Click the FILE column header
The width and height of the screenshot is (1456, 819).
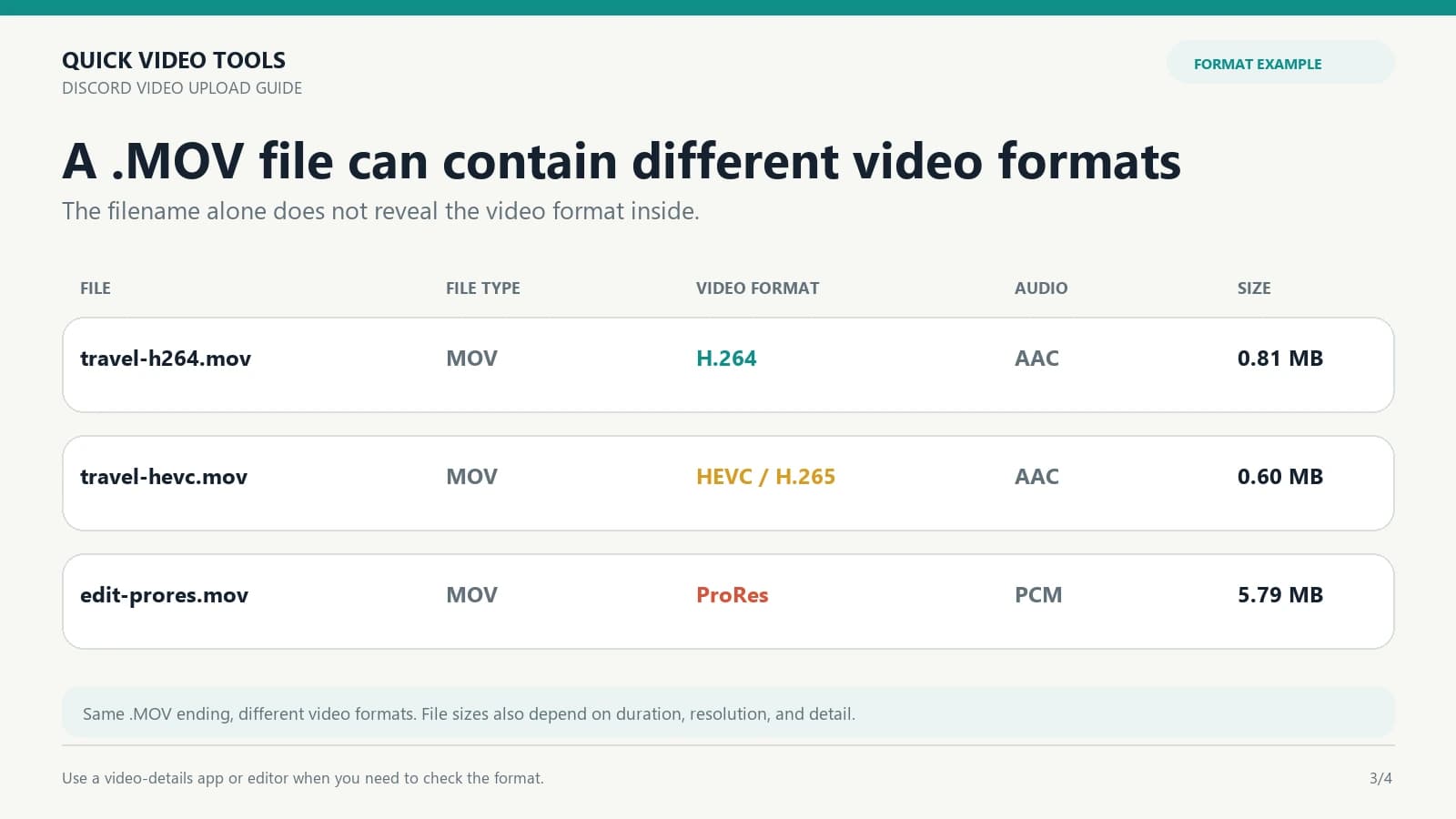pyautogui.click(x=96, y=288)
